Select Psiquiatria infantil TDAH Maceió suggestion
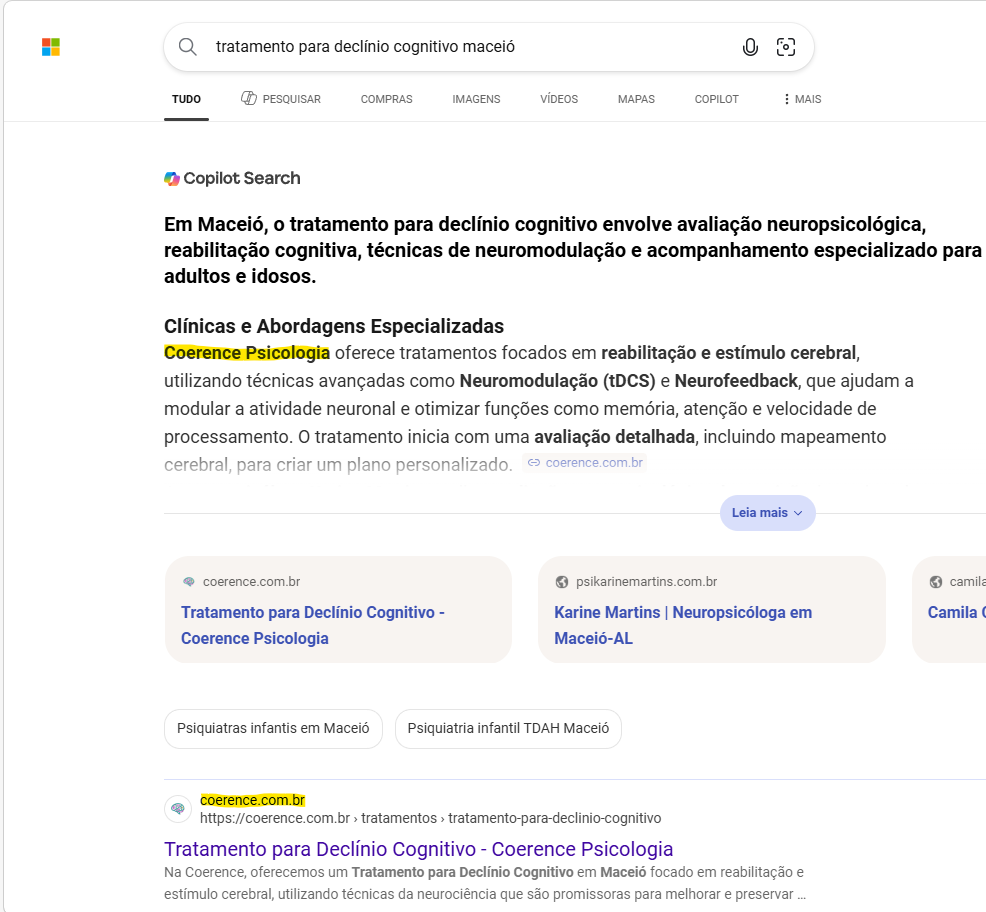The image size is (986, 912). [508, 728]
